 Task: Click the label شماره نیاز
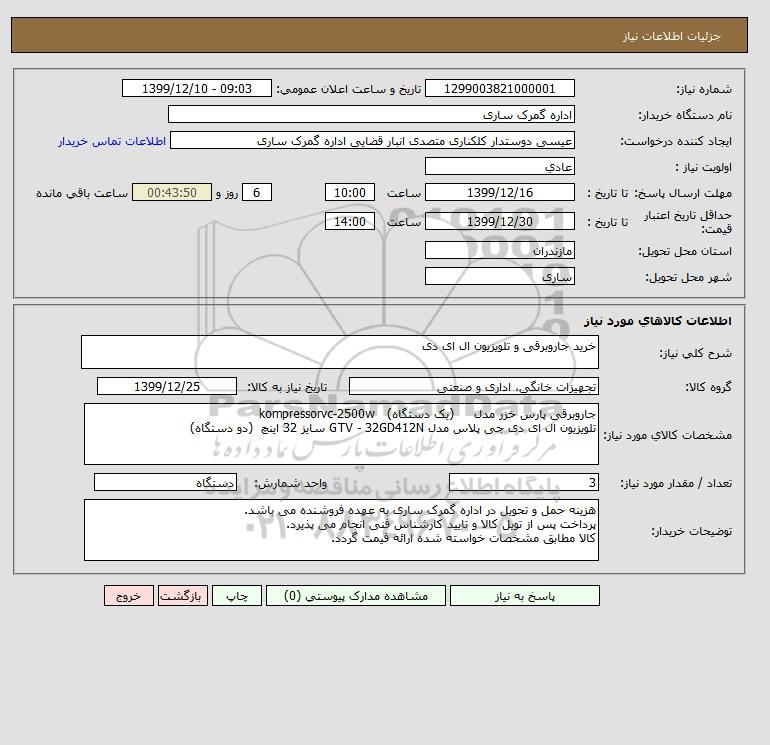tap(704, 89)
